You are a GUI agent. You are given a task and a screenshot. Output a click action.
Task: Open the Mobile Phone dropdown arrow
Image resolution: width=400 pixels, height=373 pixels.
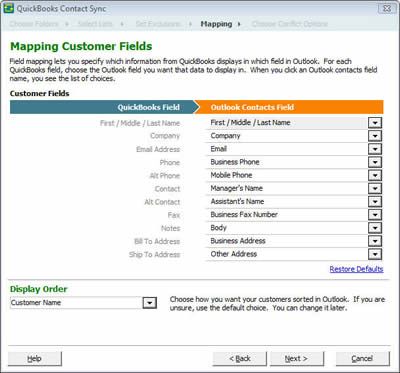375,175
